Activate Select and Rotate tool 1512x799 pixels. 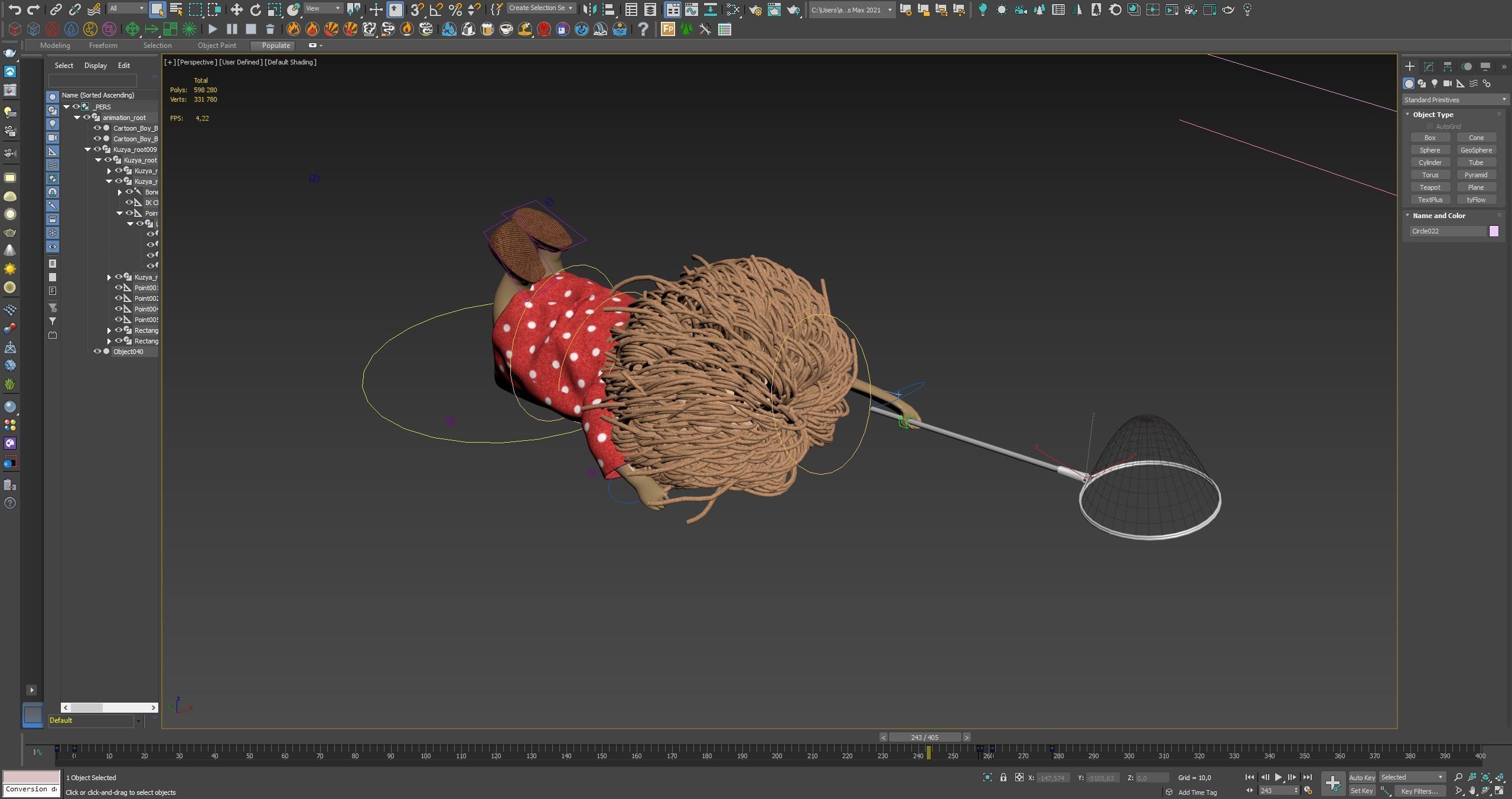(x=255, y=9)
